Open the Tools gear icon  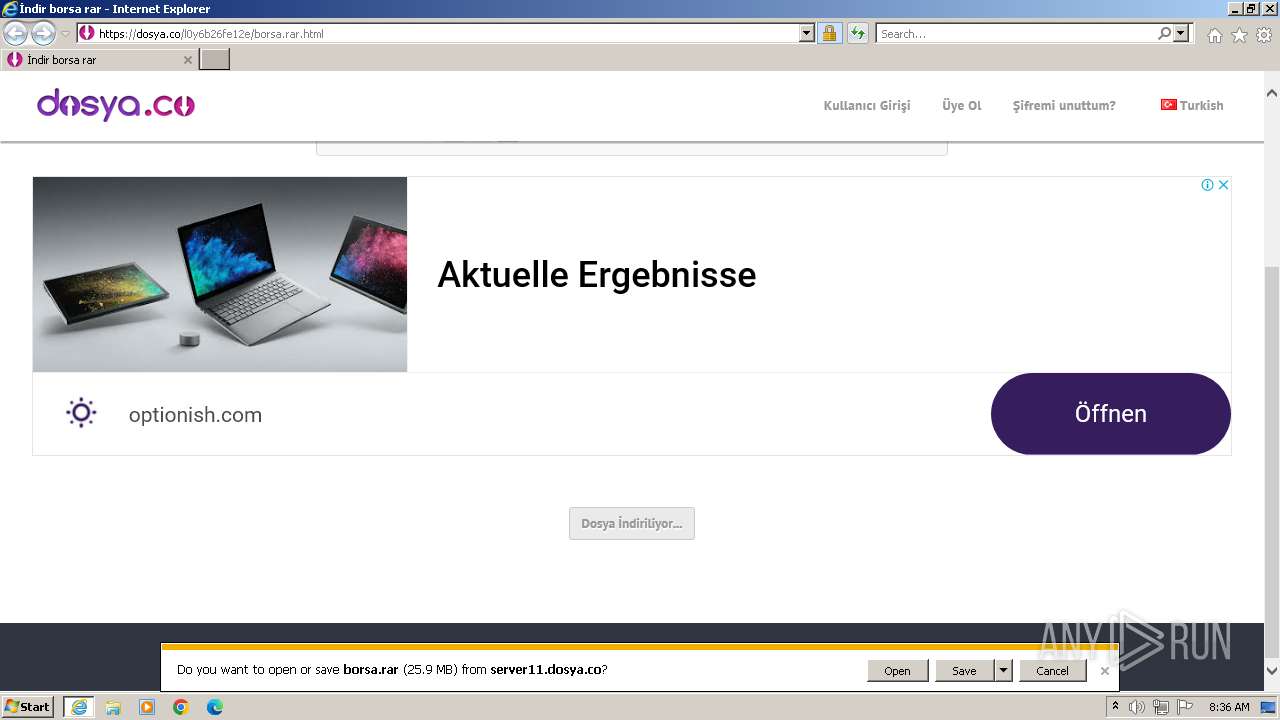1264,35
